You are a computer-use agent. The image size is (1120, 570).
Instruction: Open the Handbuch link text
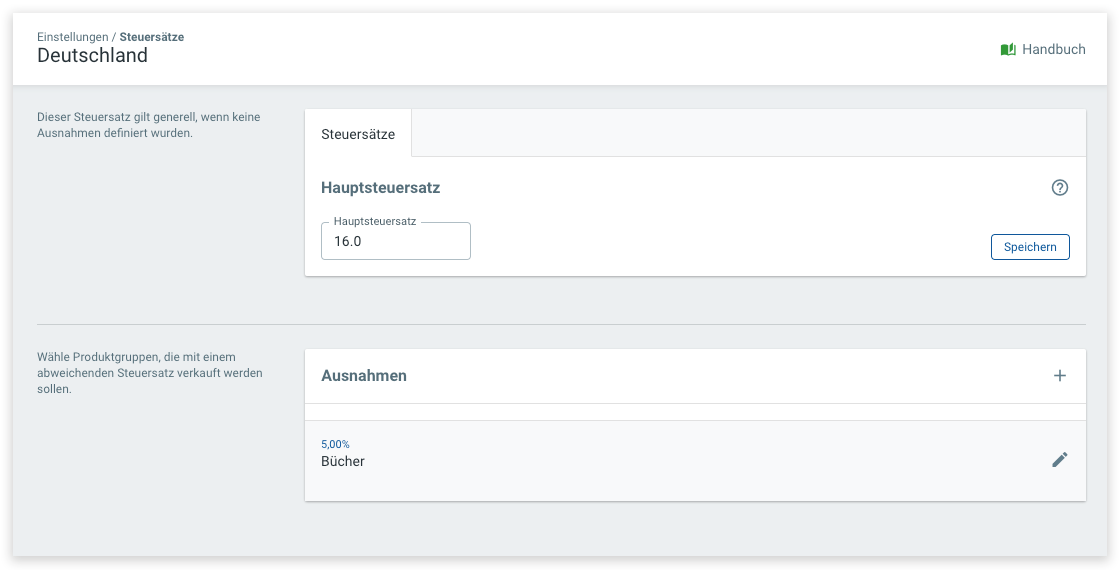click(1054, 49)
